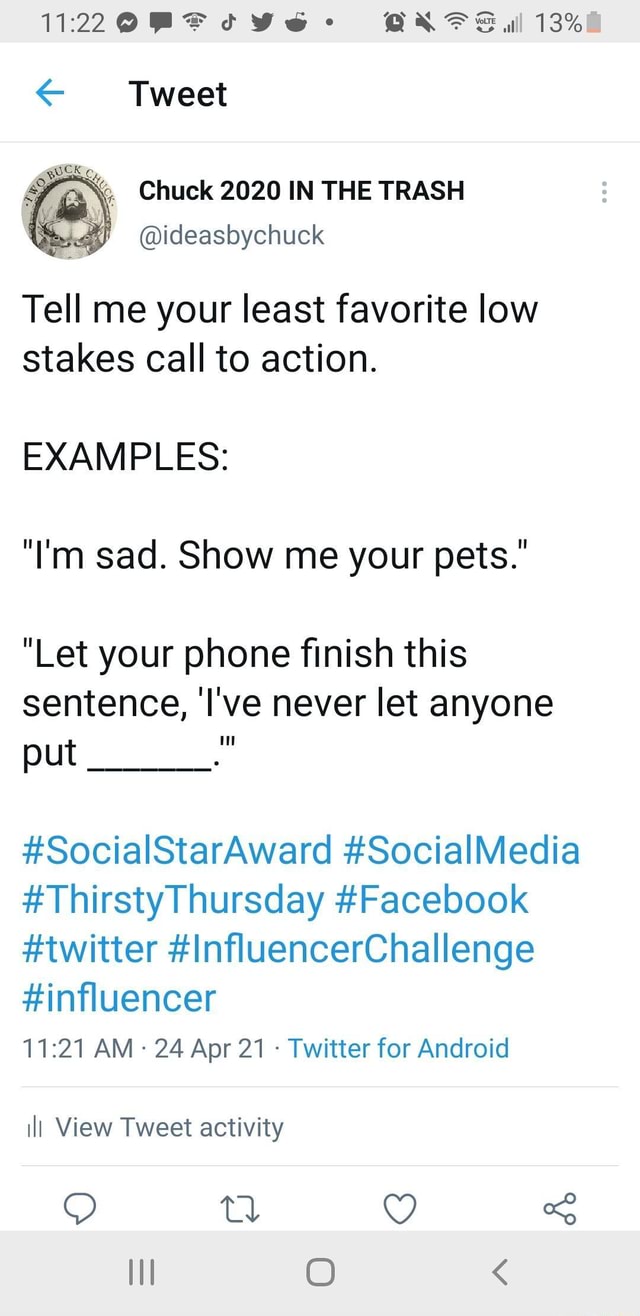Viewport: 640px width, 1316px height.
Task: Open recent apps from the navigation bar
Action: [141, 1272]
